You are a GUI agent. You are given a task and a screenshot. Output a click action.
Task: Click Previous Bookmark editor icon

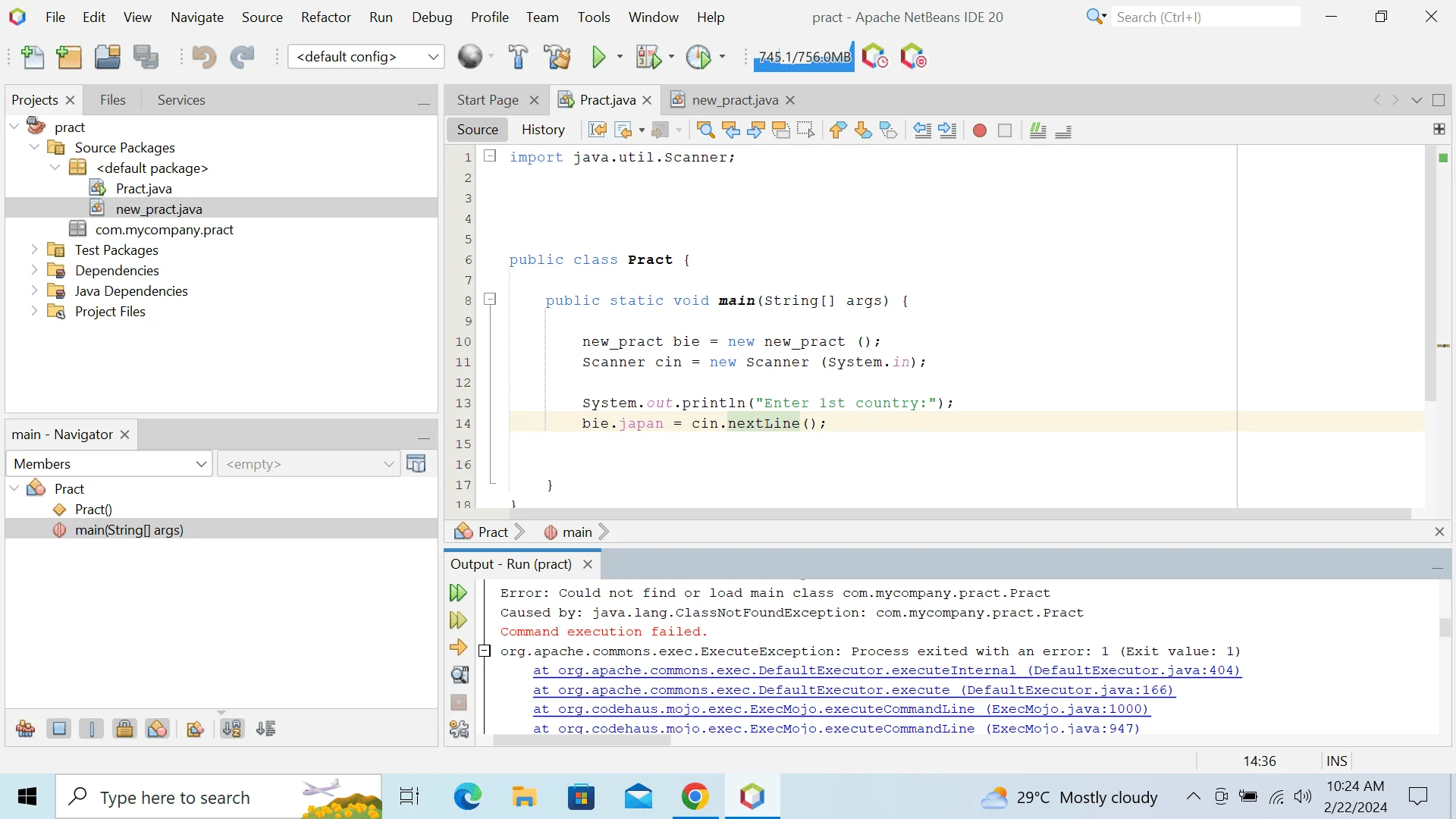click(x=838, y=130)
